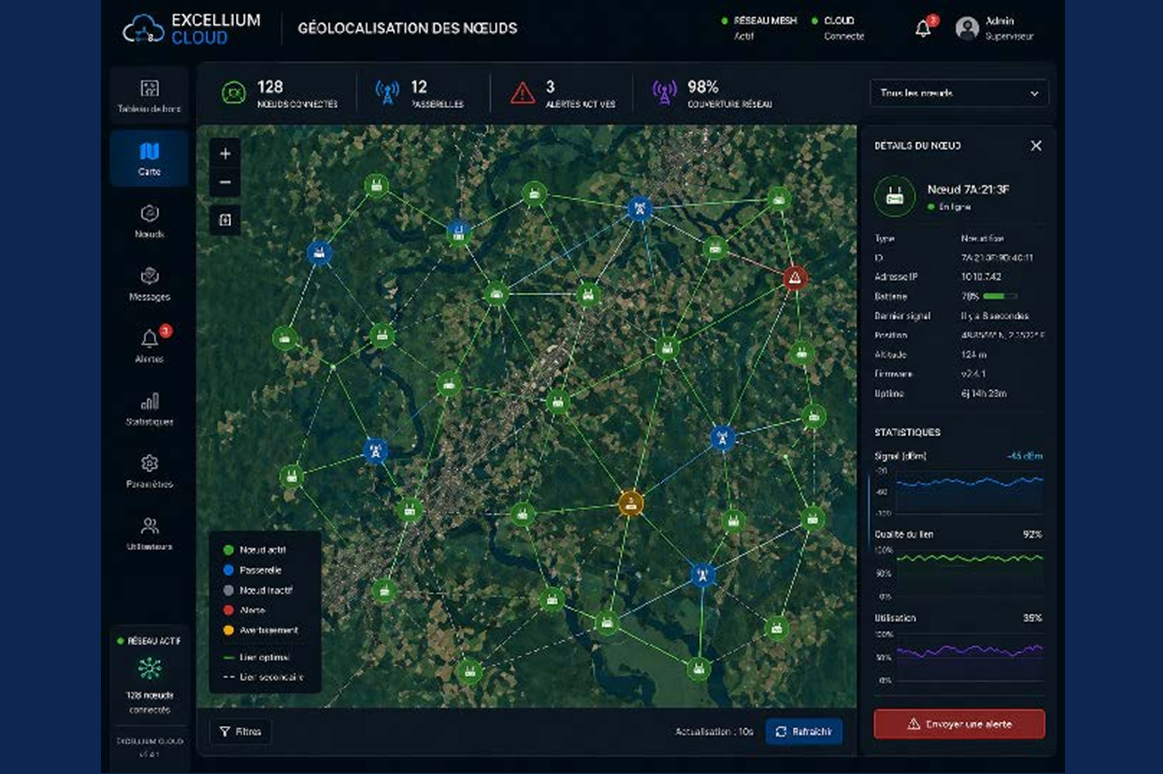Open Paramètres settings
The image size is (1163, 774).
point(149,472)
